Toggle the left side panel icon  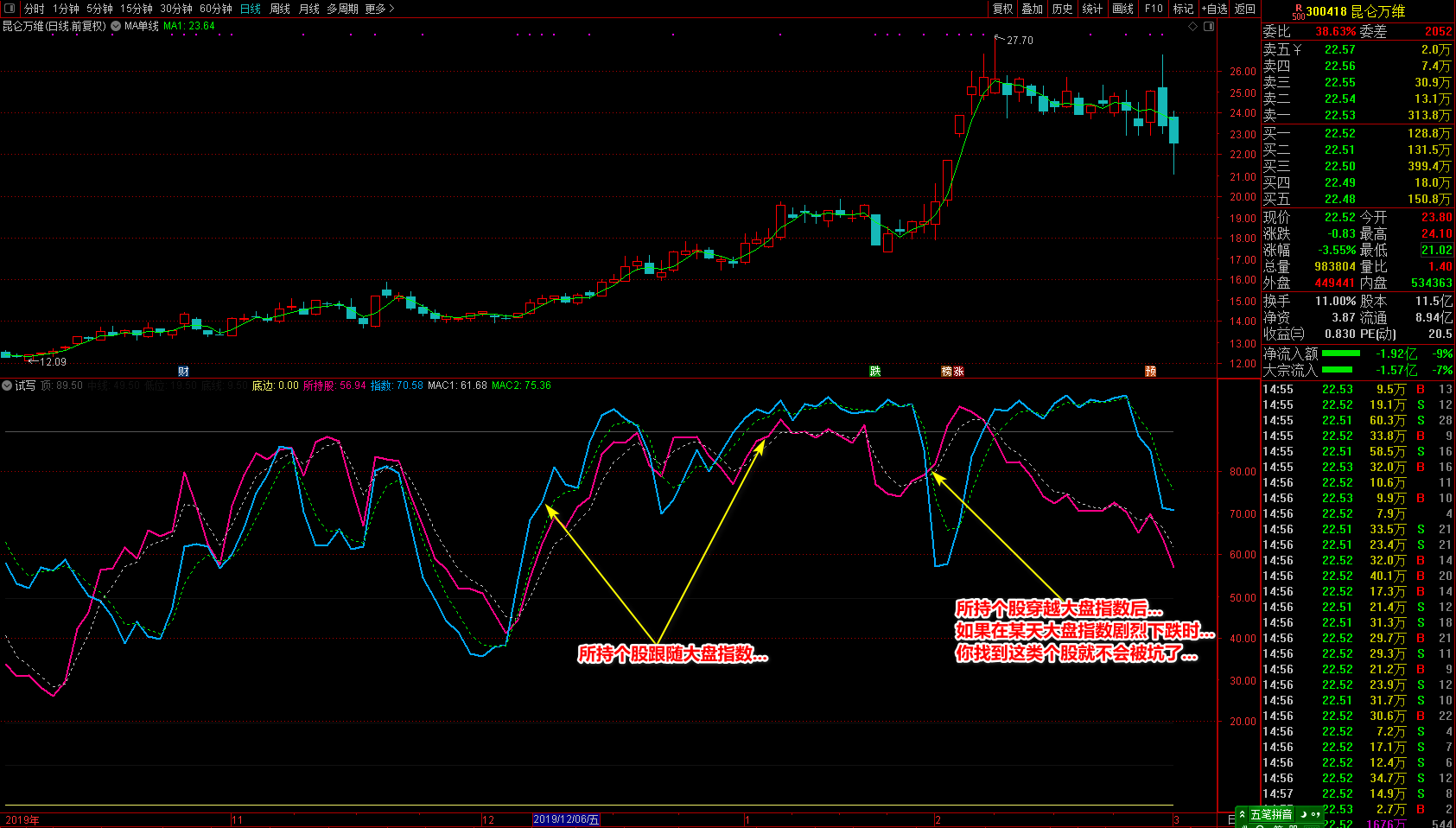pos(10,9)
